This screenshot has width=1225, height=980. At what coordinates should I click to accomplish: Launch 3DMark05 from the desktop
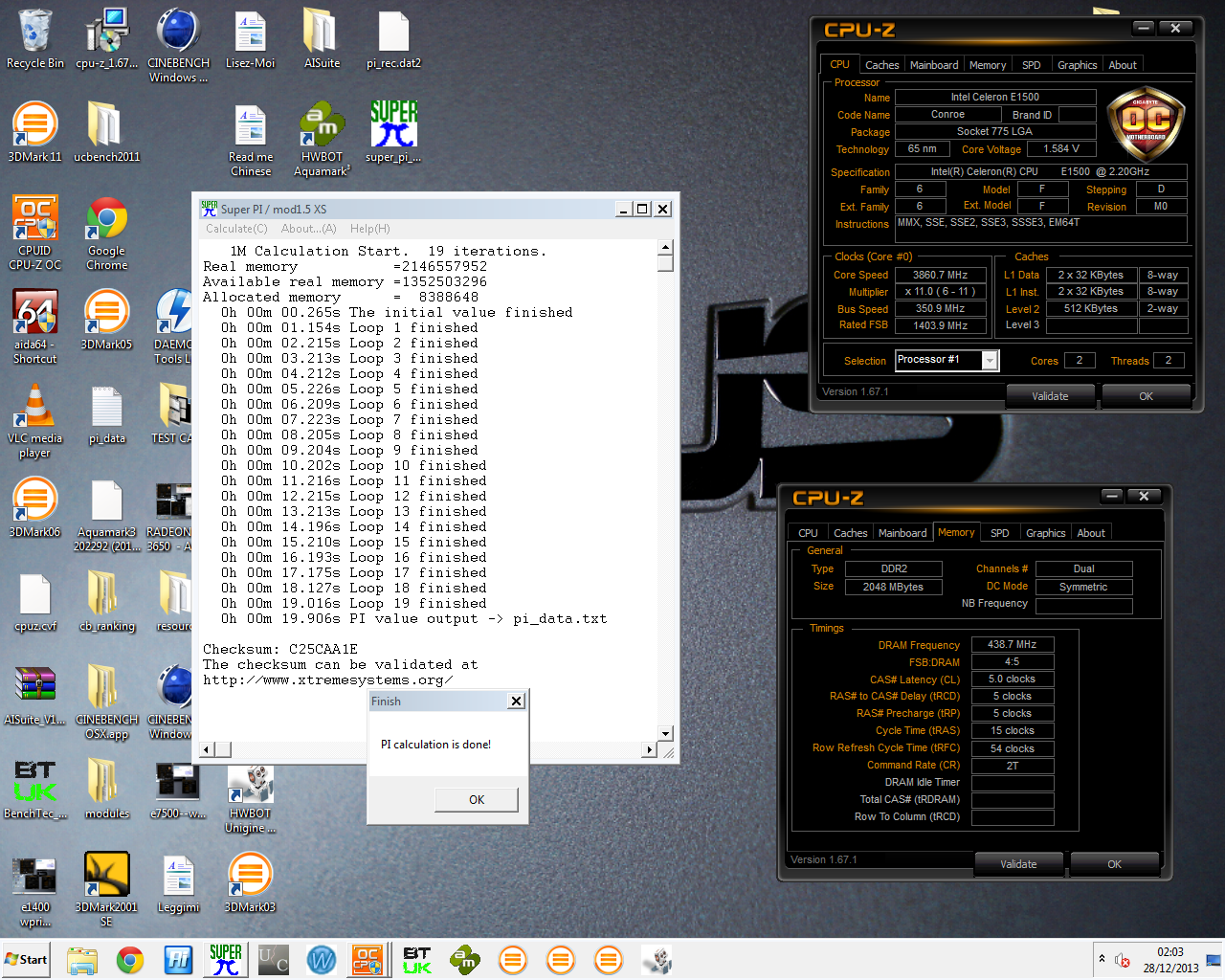(x=106, y=319)
